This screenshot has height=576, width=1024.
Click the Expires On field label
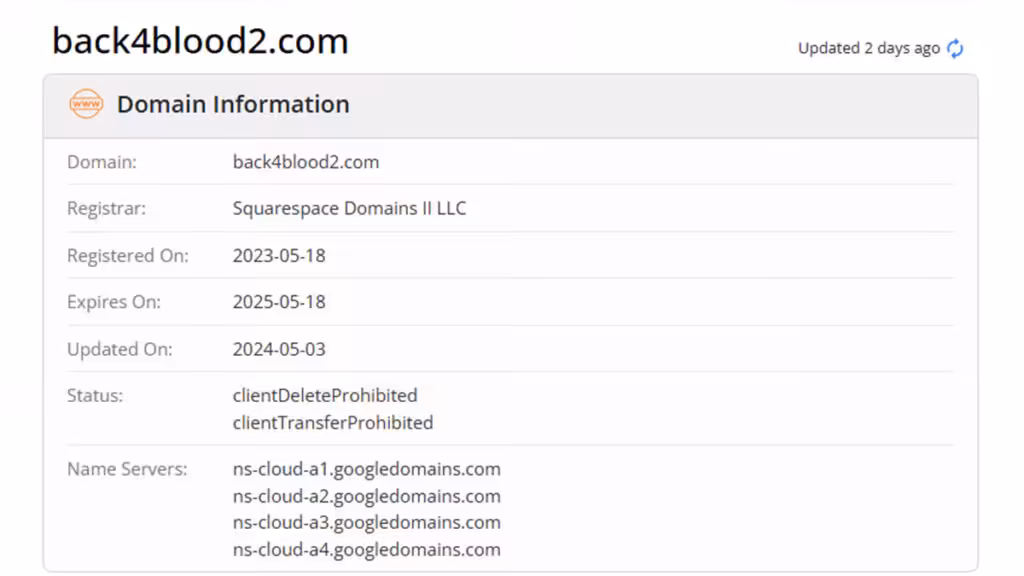pos(114,302)
